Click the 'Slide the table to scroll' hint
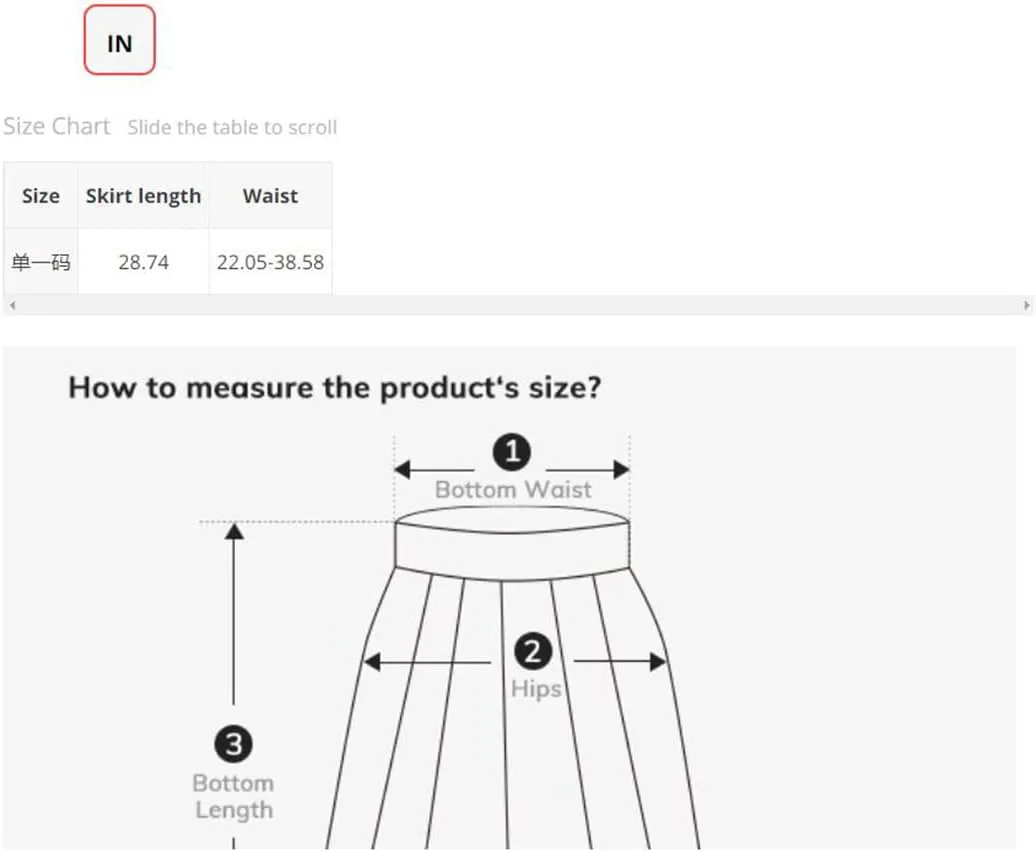 tap(232, 127)
